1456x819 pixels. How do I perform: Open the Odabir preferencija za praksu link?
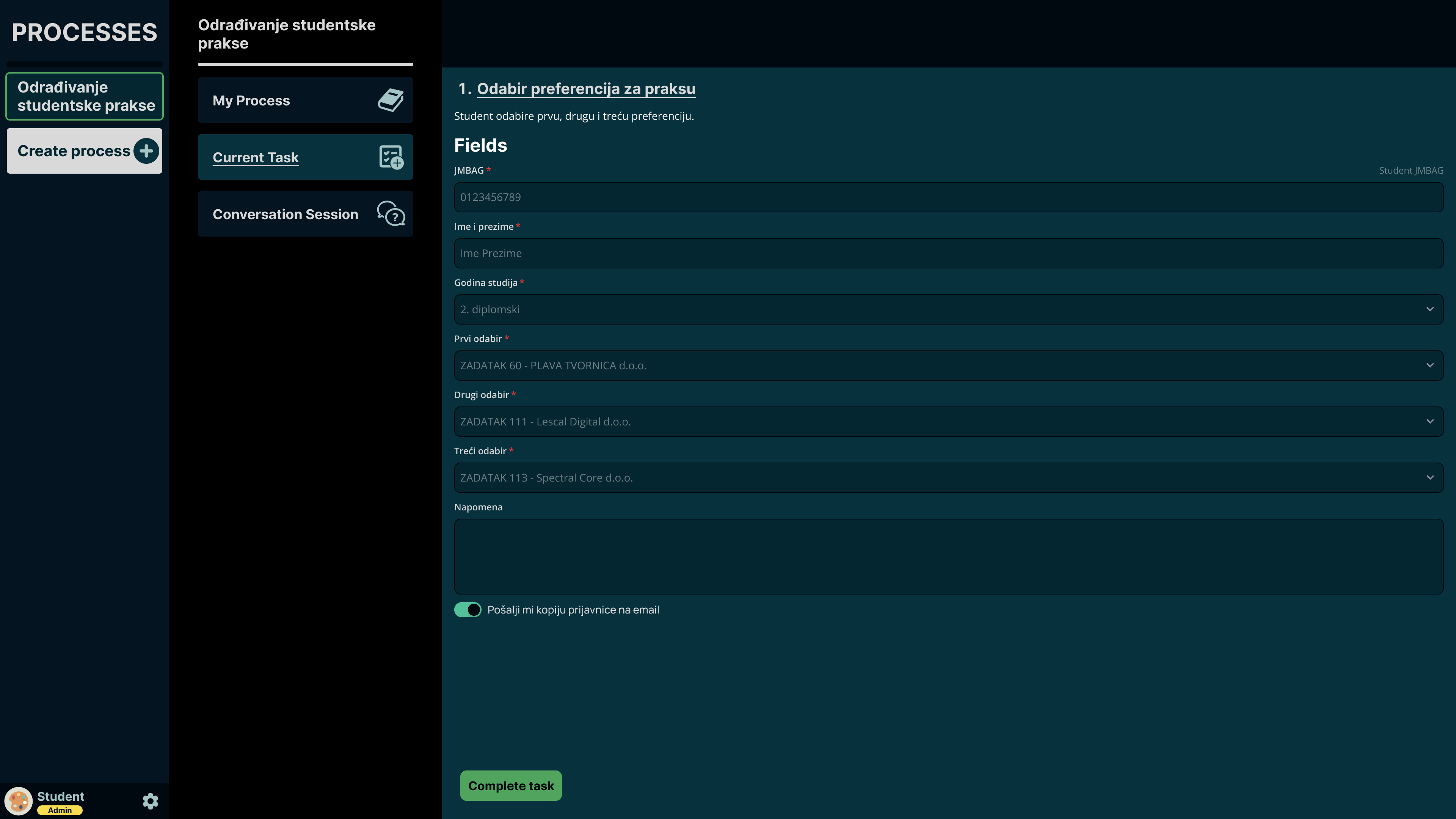click(x=585, y=89)
